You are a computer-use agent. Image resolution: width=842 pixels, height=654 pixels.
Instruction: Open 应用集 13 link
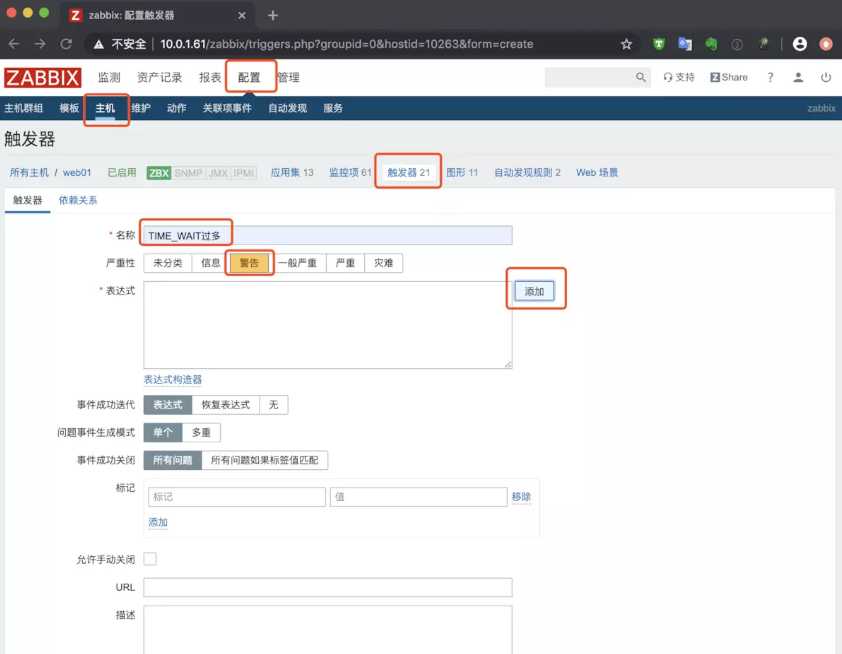292,172
